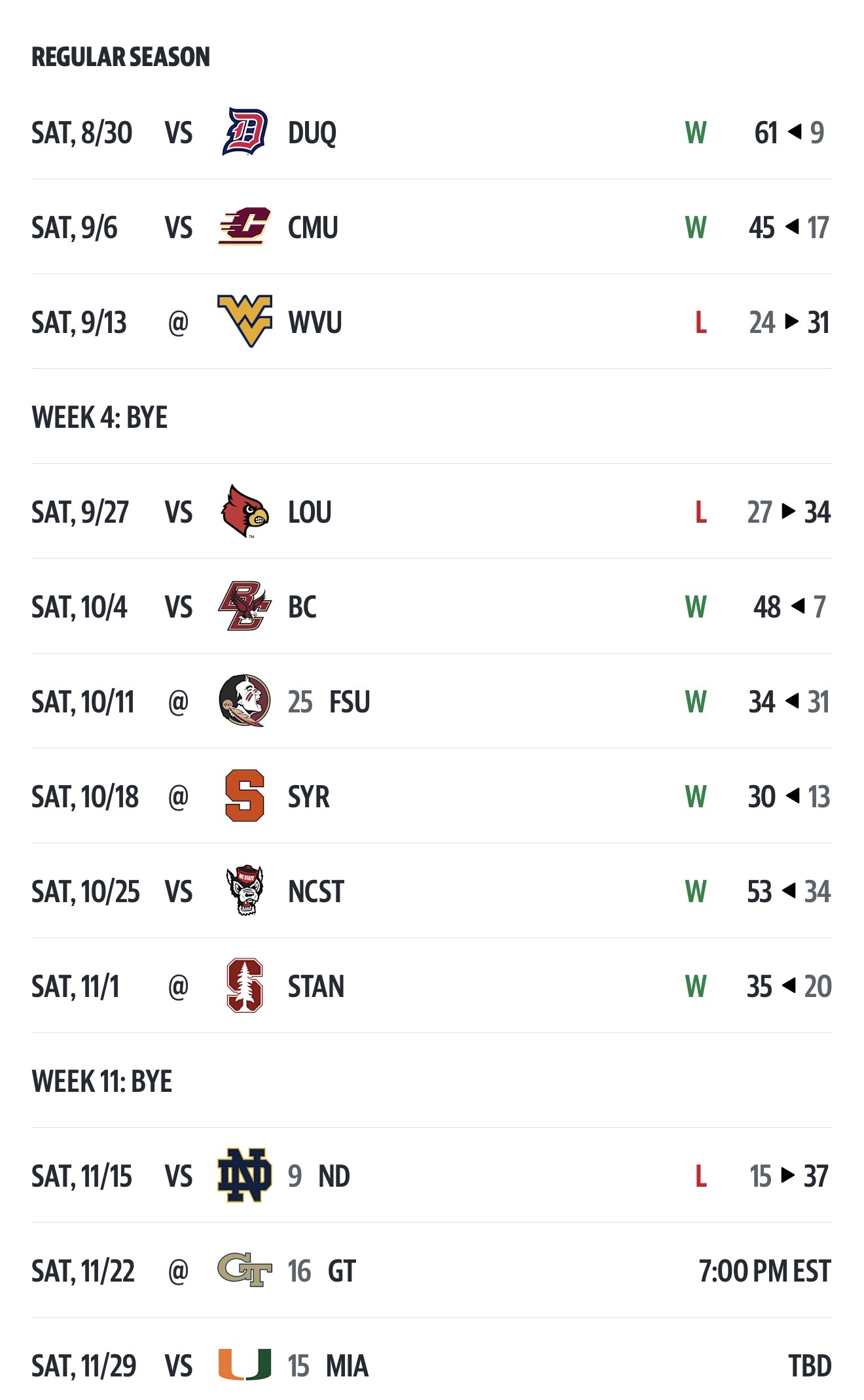Tap the Central Michigan logo
The width and height of the screenshot is (864, 1400).
(245, 227)
